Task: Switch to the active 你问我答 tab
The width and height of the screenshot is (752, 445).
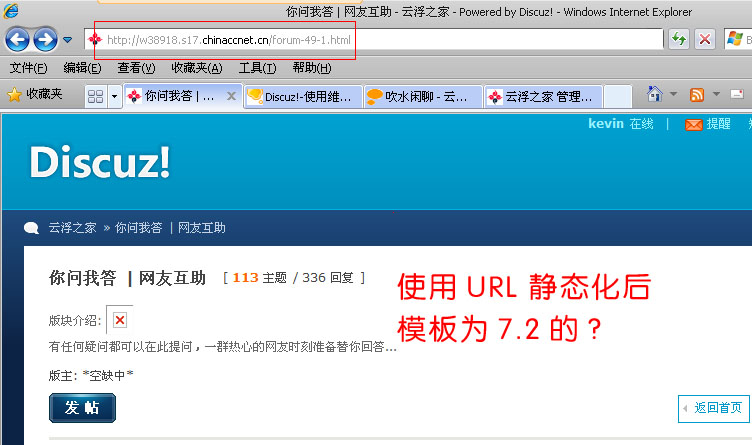Action: tap(183, 96)
